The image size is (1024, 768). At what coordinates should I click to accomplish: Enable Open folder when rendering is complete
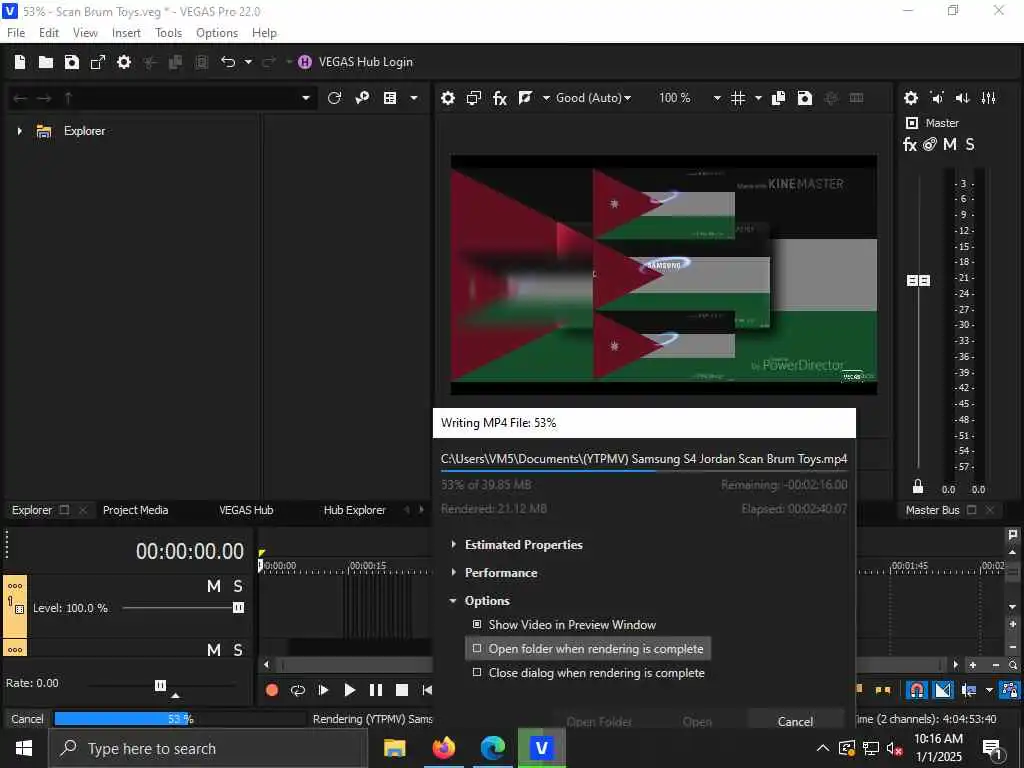(588, 648)
